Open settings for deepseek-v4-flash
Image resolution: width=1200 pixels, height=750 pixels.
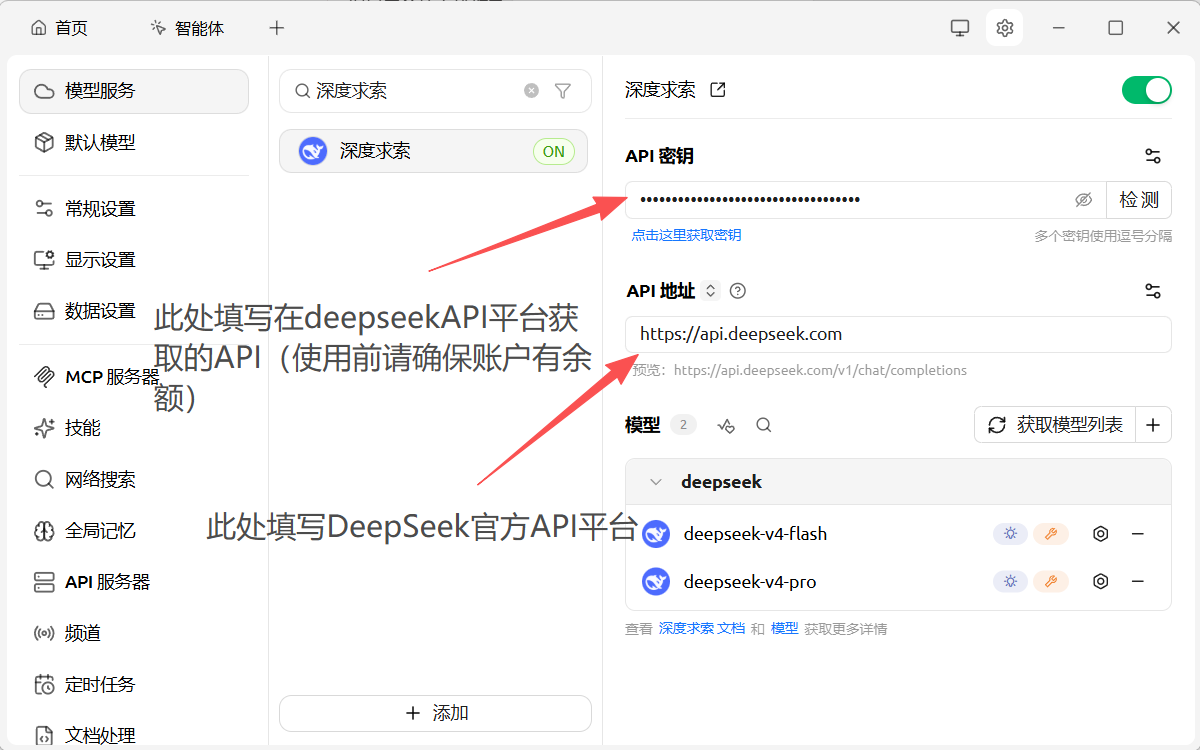point(1101,534)
